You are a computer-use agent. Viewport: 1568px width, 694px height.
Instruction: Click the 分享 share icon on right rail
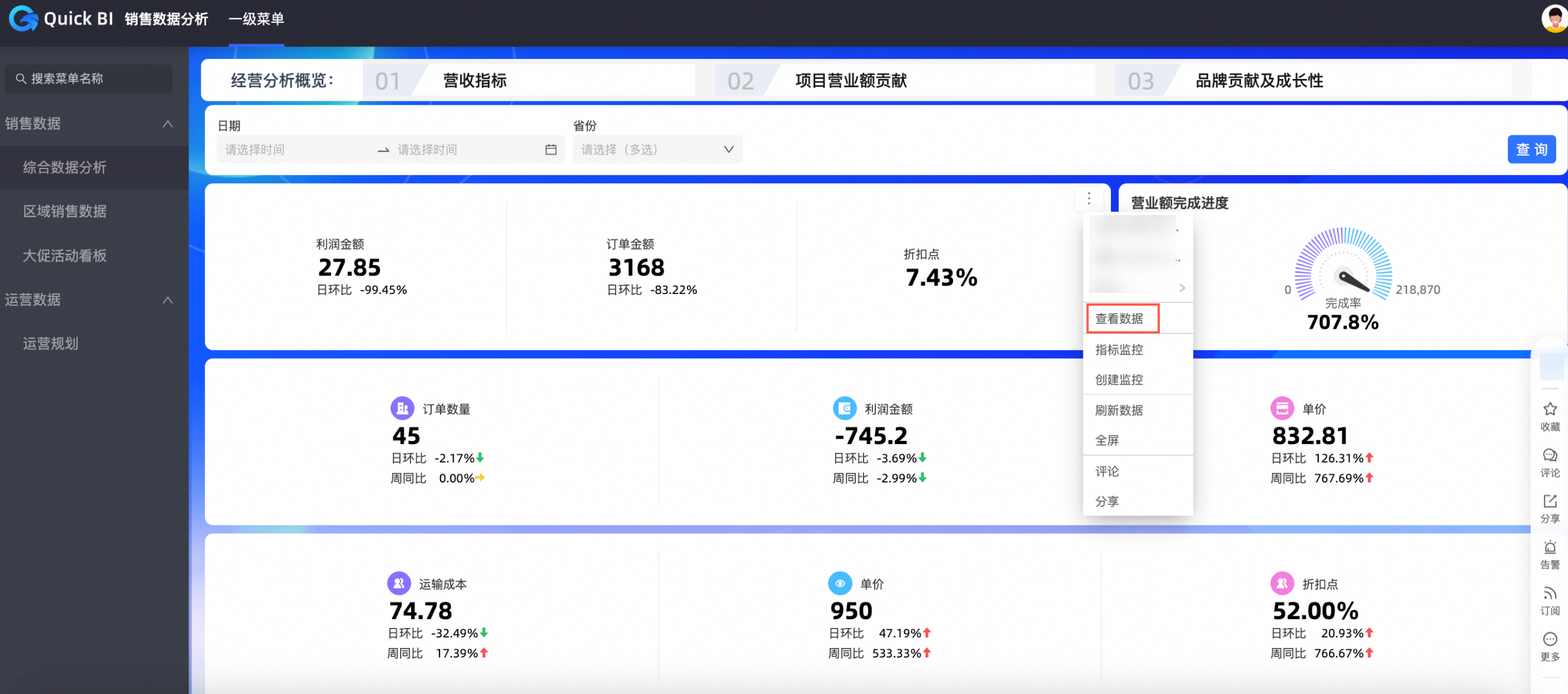(1549, 501)
